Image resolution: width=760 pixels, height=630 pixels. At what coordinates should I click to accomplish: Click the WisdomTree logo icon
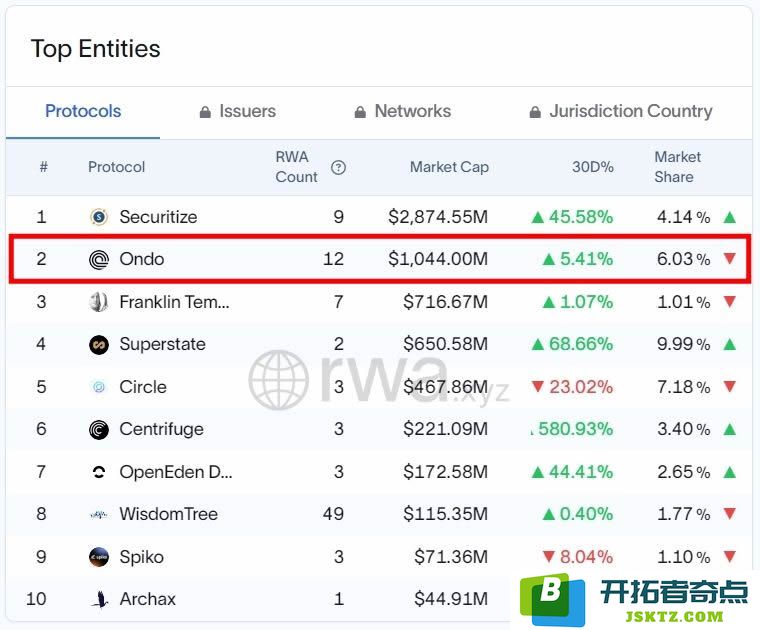[x=99, y=514]
